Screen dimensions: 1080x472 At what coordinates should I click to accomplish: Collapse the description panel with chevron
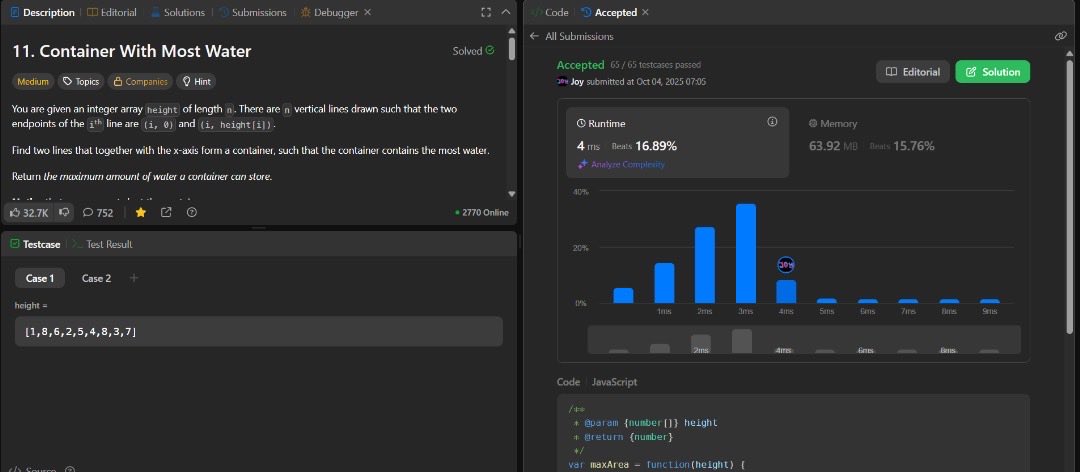(x=506, y=12)
